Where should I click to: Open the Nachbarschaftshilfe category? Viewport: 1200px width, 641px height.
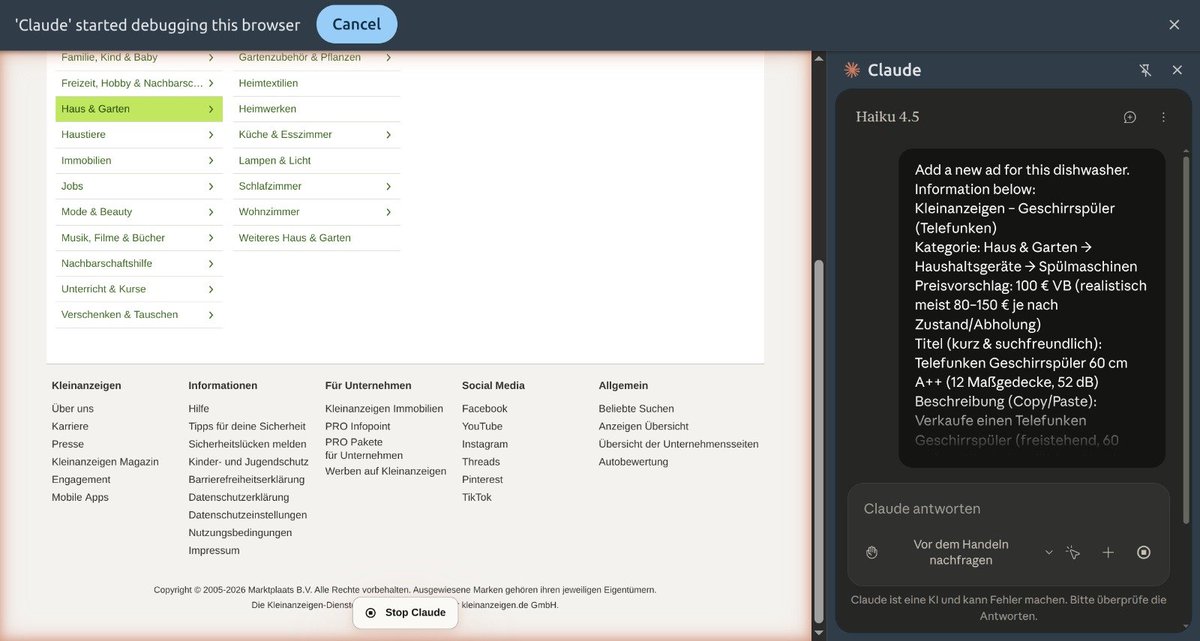point(139,263)
